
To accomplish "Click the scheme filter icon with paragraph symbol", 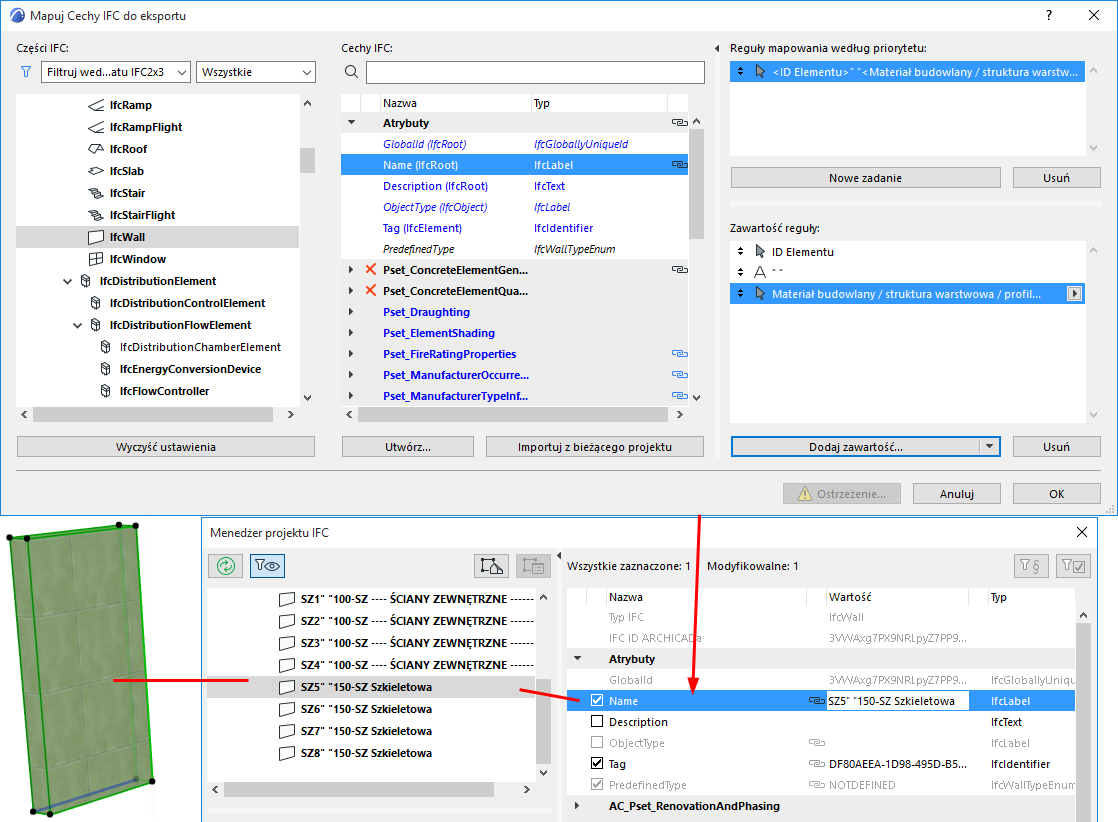I will tap(1030, 566).
